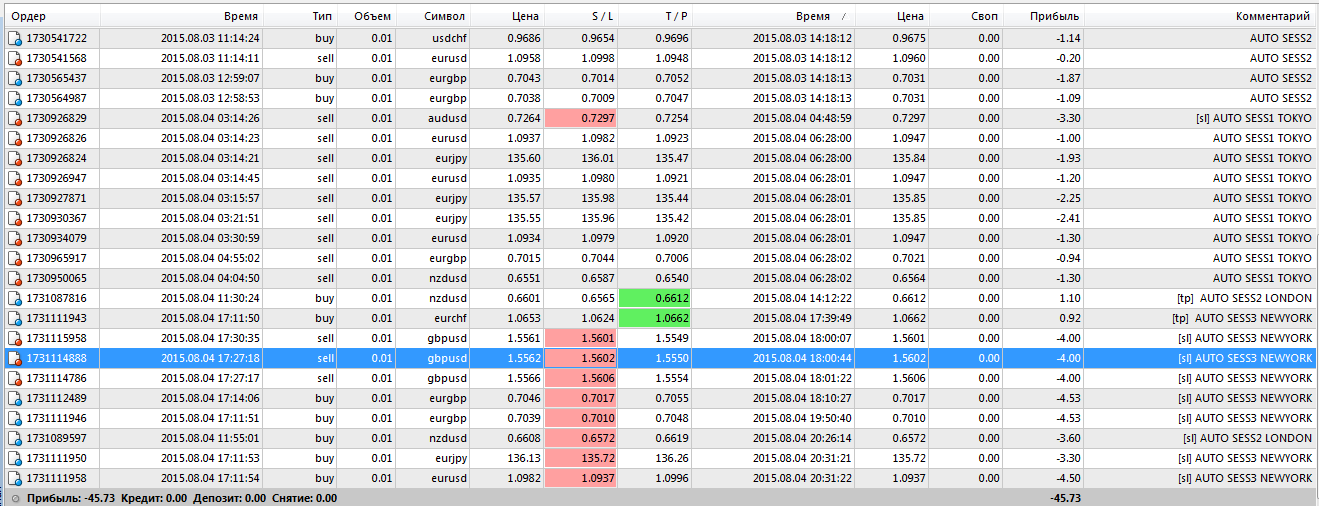Viewport: 1319px width, 506px height.
Task: Click the icon beside order 1730927871
Action: click(15, 198)
